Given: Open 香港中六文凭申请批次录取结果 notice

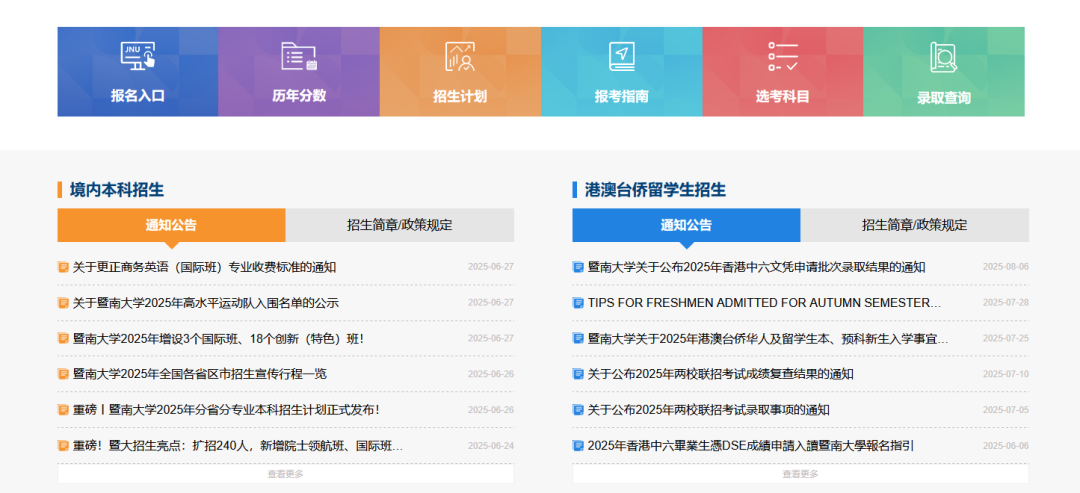Looking at the screenshot, I should coord(756,267).
